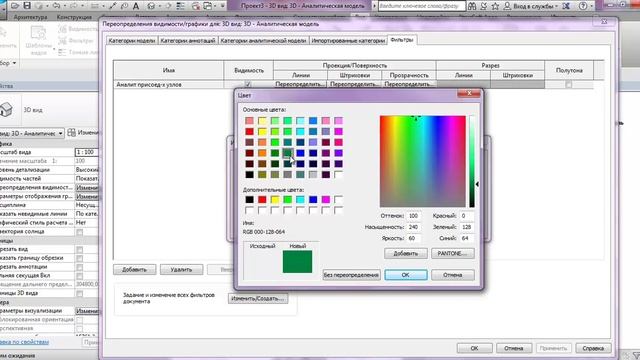Click the 3D вид house icon in properties
This screenshot has width=640, height=360.
pos(6,109)
